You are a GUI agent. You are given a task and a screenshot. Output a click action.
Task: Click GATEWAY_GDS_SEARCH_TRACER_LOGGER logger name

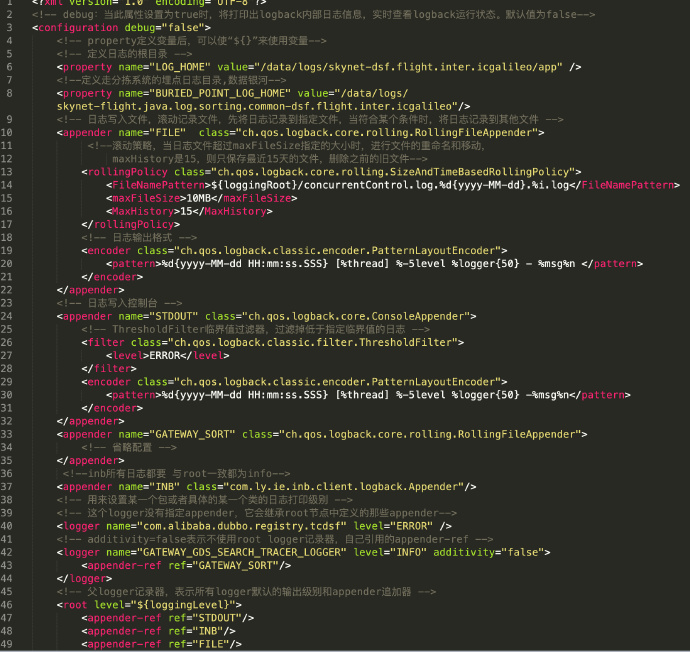tap(242, 552)
